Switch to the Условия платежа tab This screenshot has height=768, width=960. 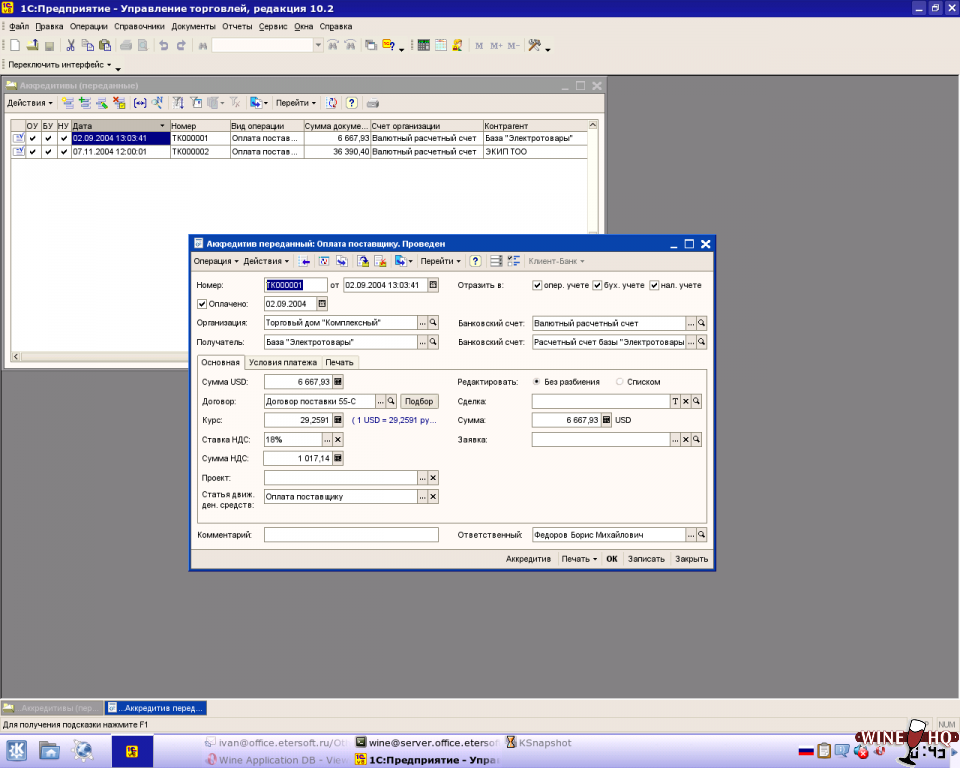[283, 362]
